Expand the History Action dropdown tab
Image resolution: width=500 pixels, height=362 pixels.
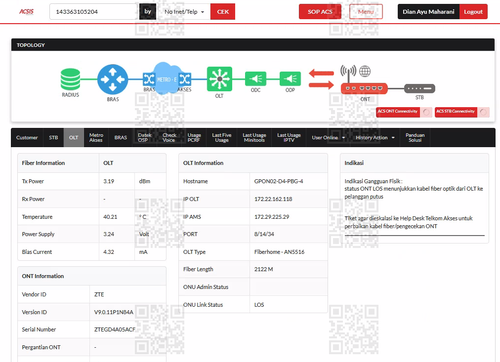(375, 138)
